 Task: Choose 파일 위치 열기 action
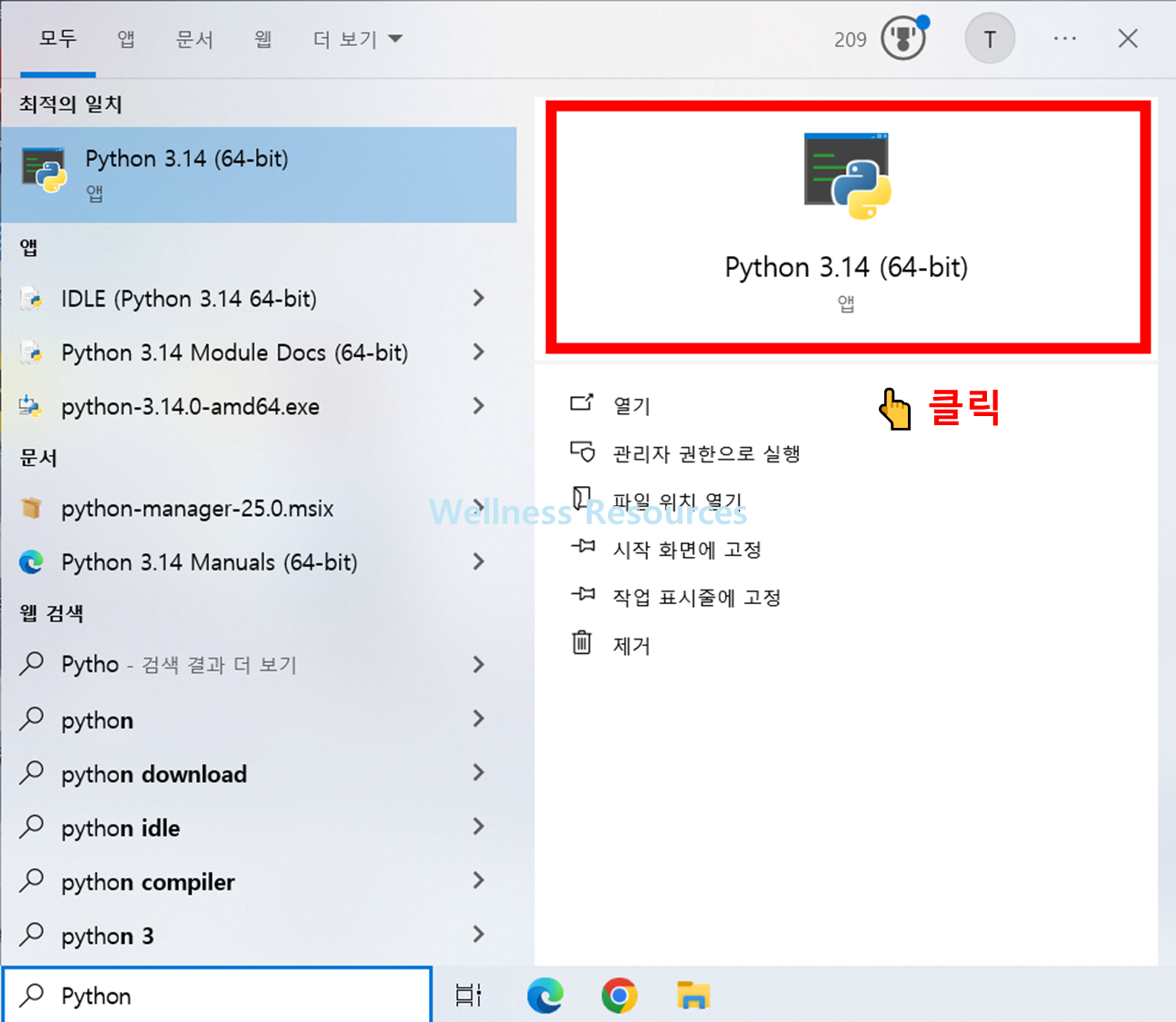coord(677,501)
